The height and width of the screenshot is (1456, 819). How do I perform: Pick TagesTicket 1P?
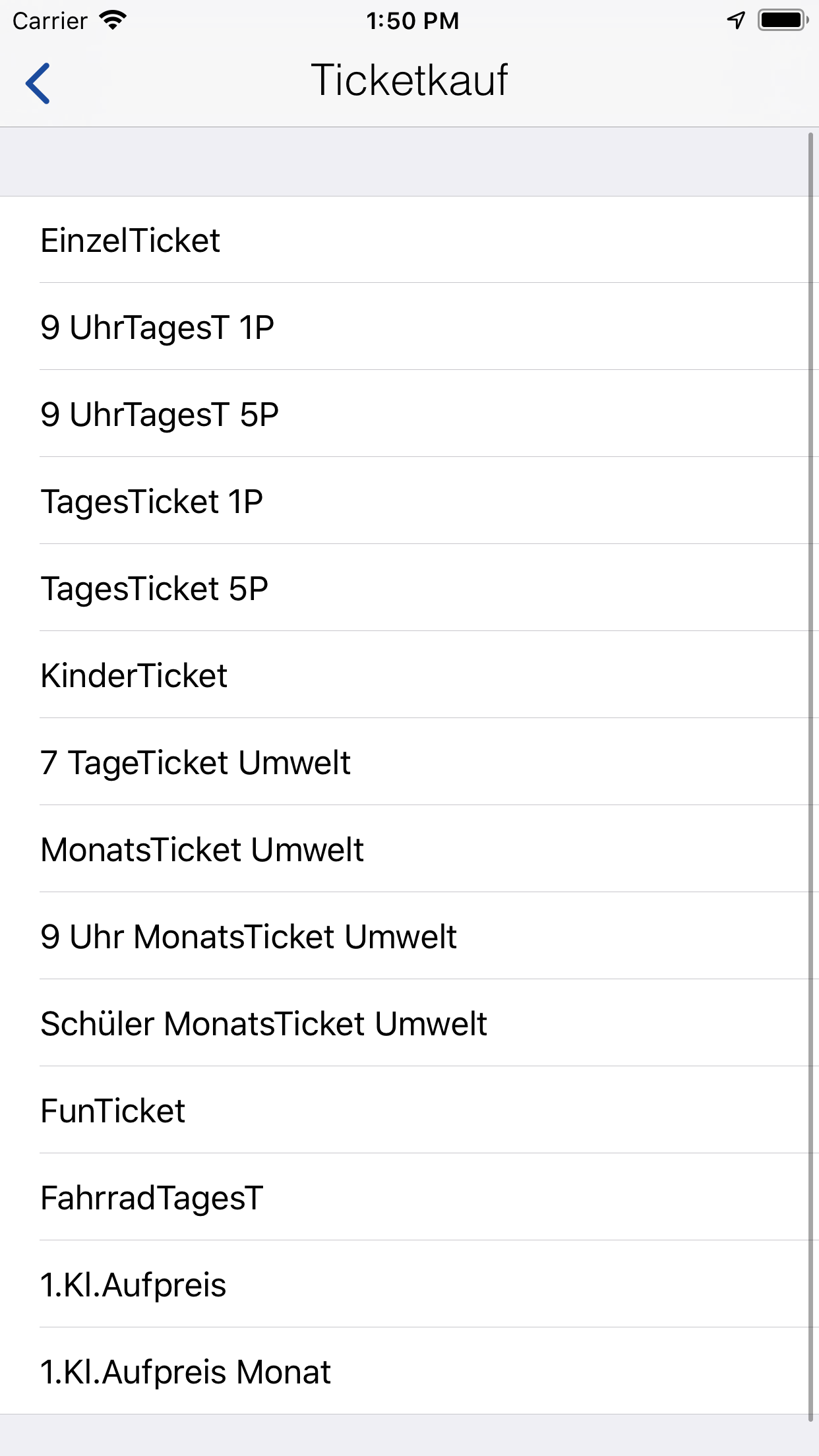click(x=409, y=501)
